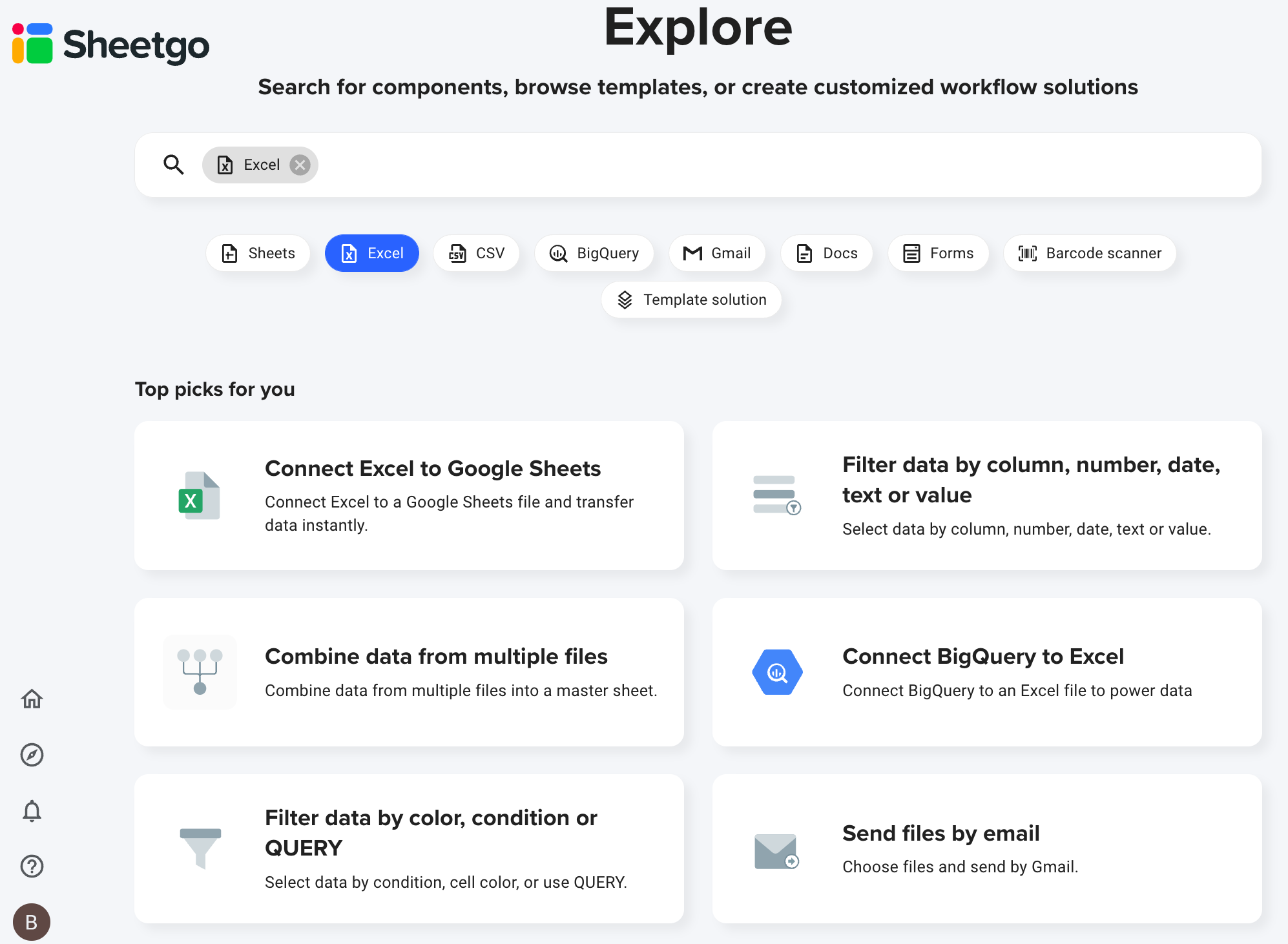Click 'Combine data from multiple files into a master sheet.'
Image resolution: width=1288 pixels, height=944 pixels.
pyautogui.click(x=461, y=690)
